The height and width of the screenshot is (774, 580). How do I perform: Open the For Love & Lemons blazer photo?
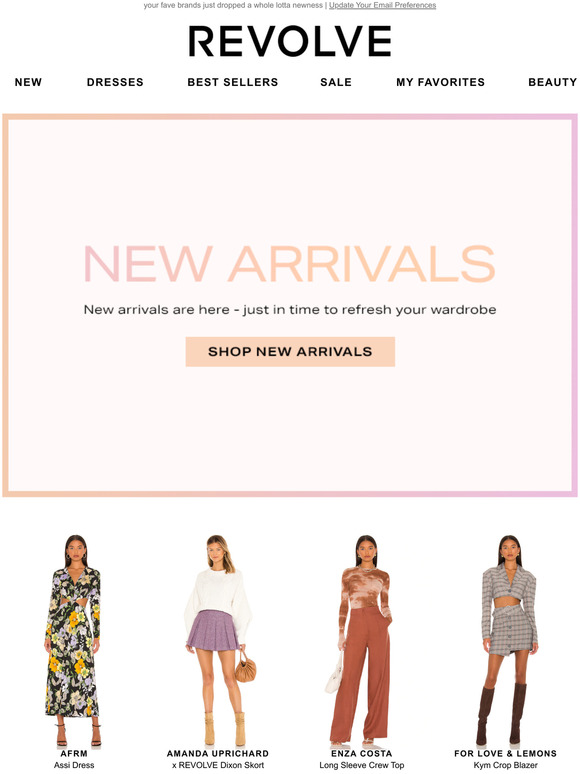tap(505, 640)
